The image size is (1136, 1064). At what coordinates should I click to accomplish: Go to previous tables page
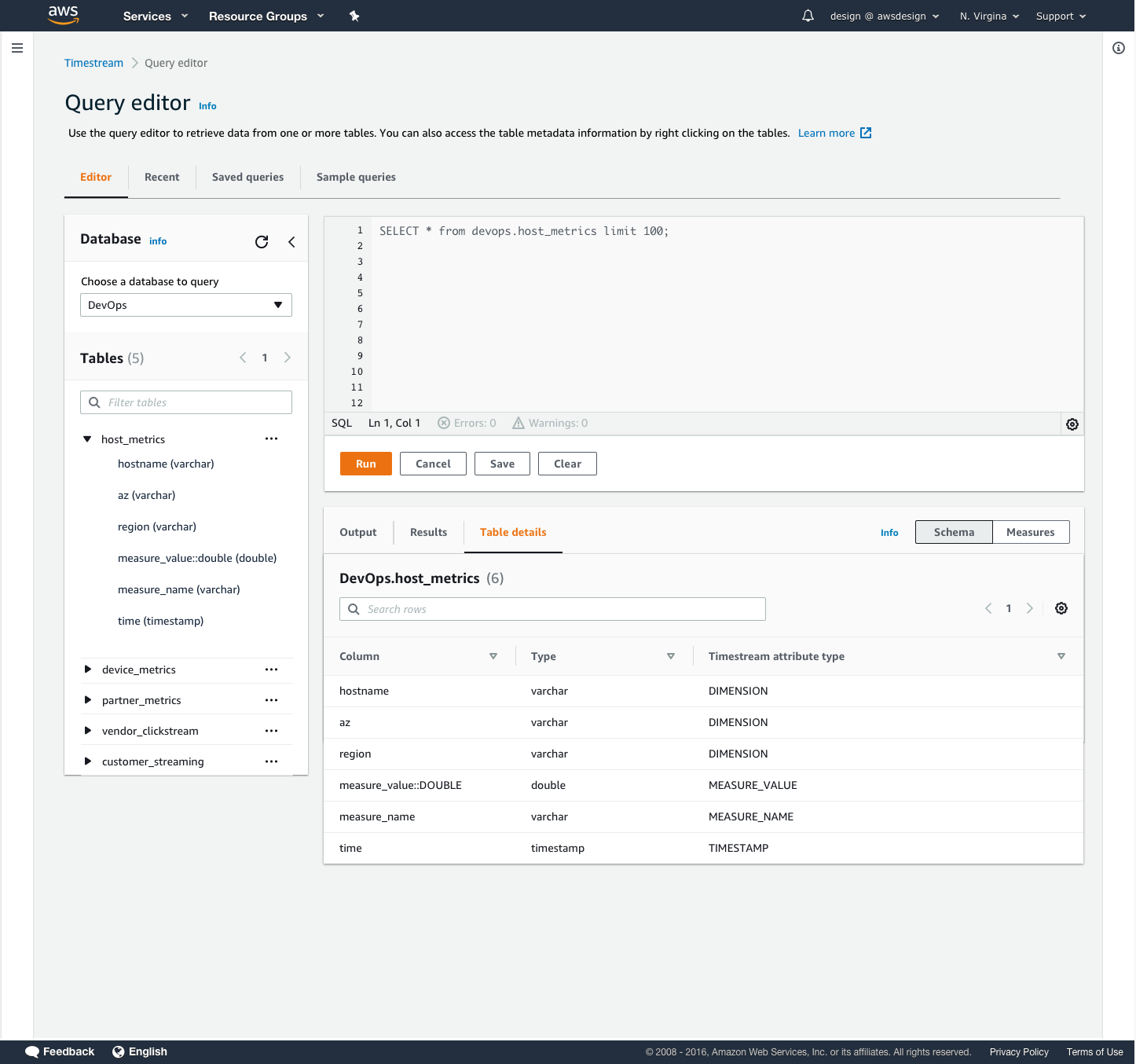click(243, 358)
